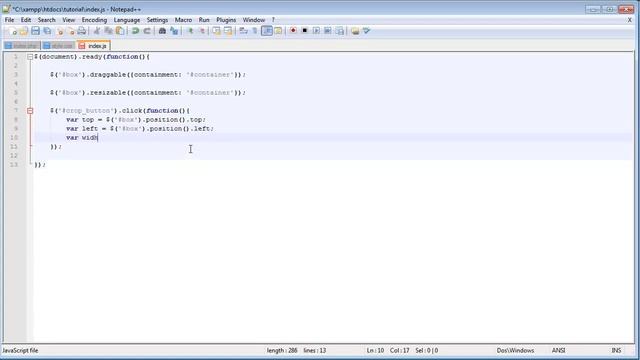The height and width of the screenshot is (360, 640).
Task: Click the yellow icon right of Indent Guide
Action: point(278,31)
